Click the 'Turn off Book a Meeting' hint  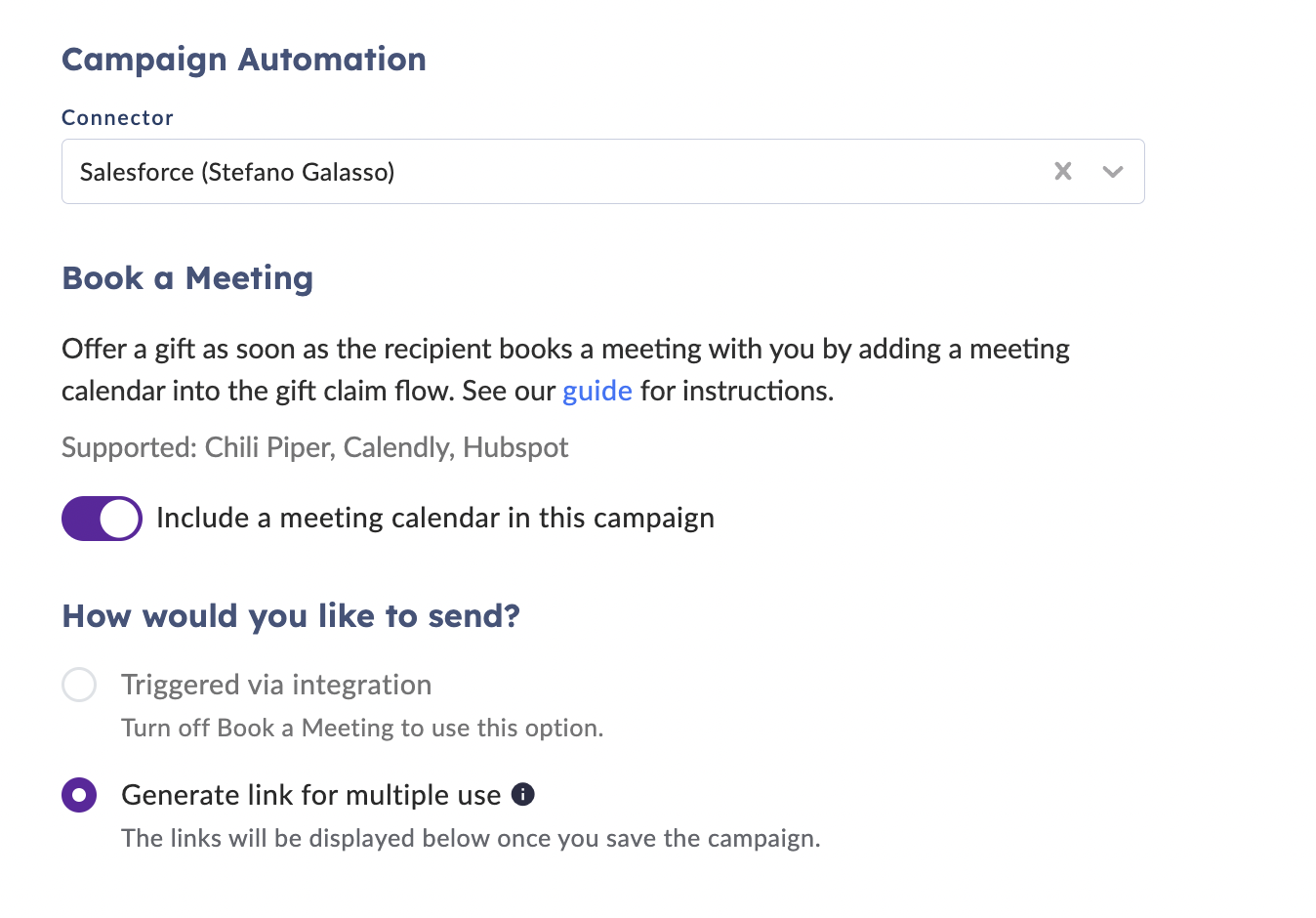coord(362,729)
